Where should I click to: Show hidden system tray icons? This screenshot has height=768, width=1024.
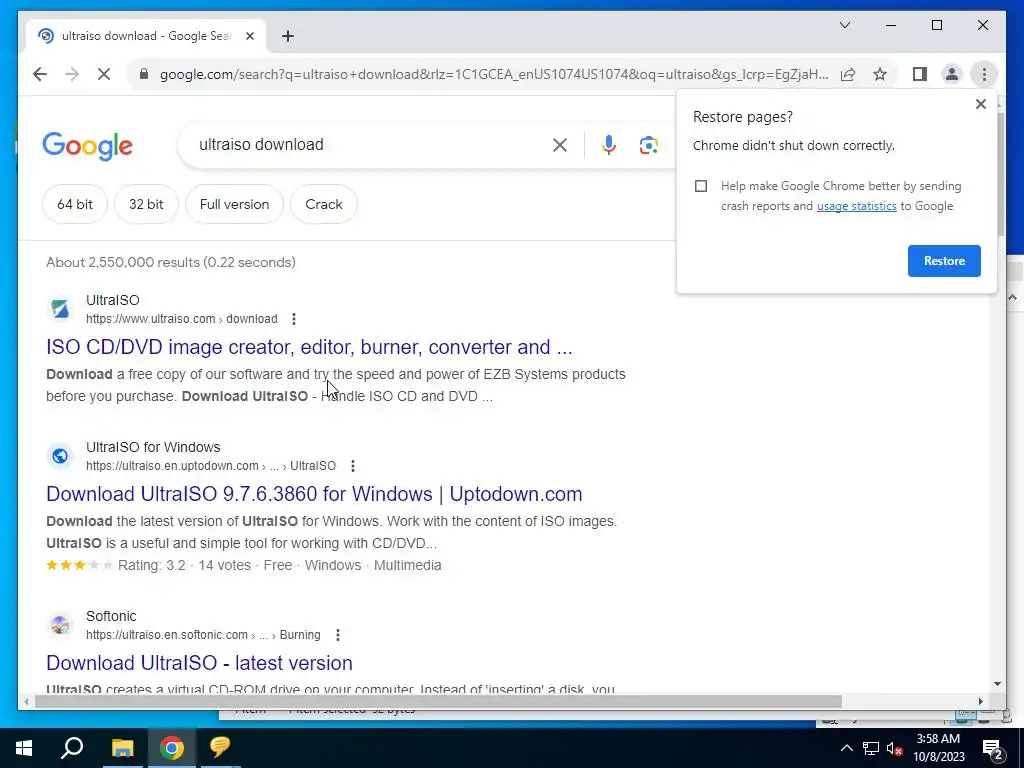tap(846, 748)
